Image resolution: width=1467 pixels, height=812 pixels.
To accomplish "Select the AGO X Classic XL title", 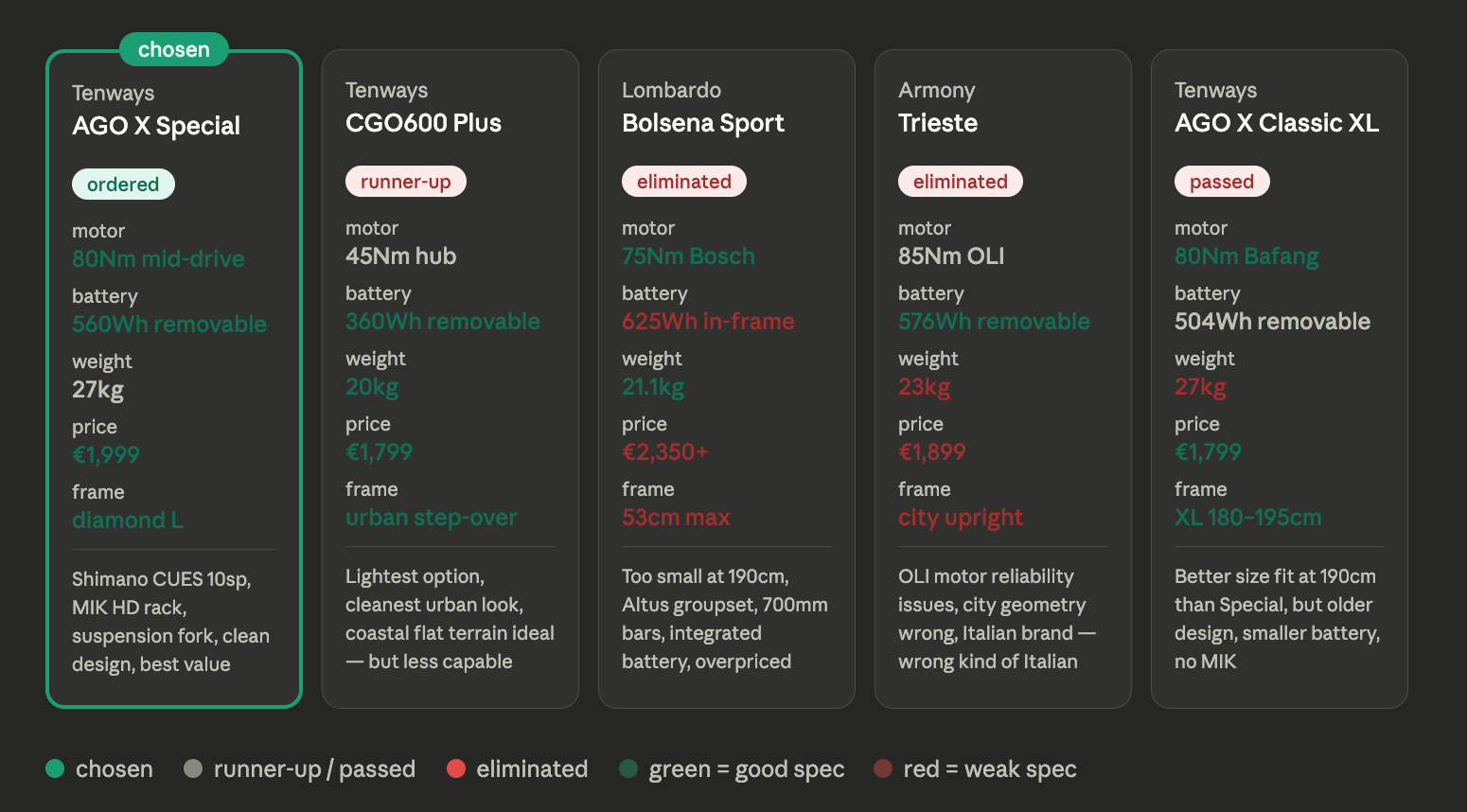I will coord(1277,123).
